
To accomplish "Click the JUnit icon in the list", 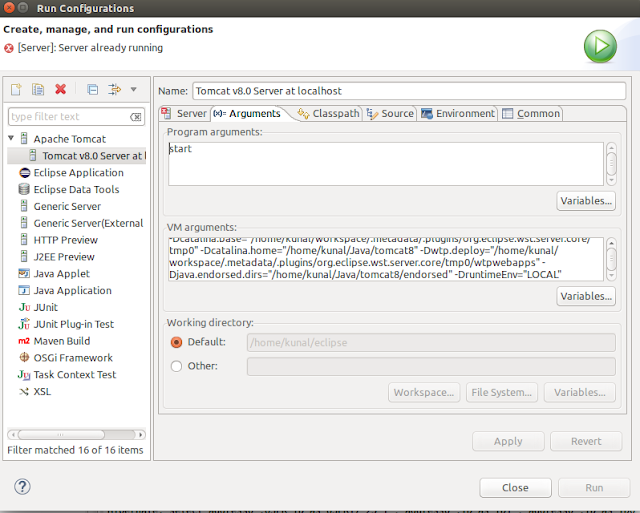I will [x=24, y=307].
